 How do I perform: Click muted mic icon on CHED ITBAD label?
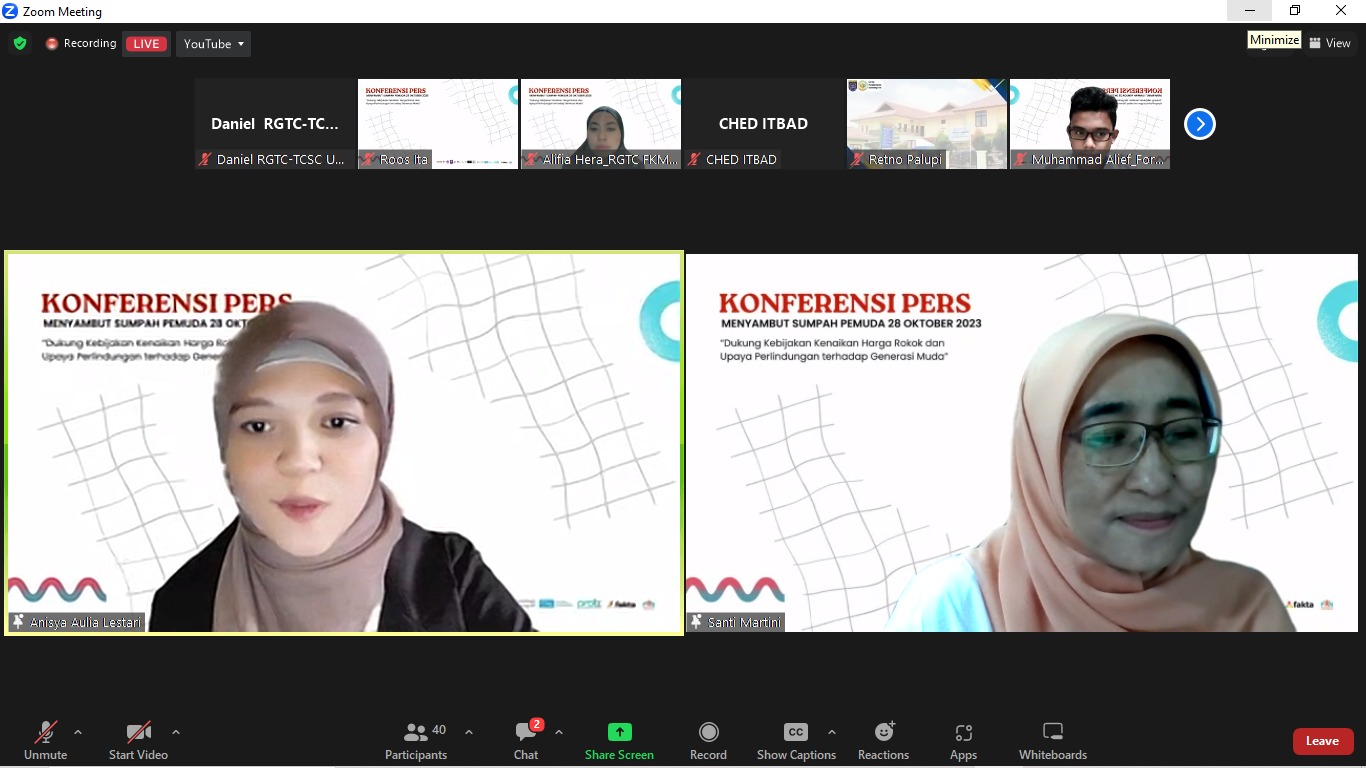coord(694,160)
